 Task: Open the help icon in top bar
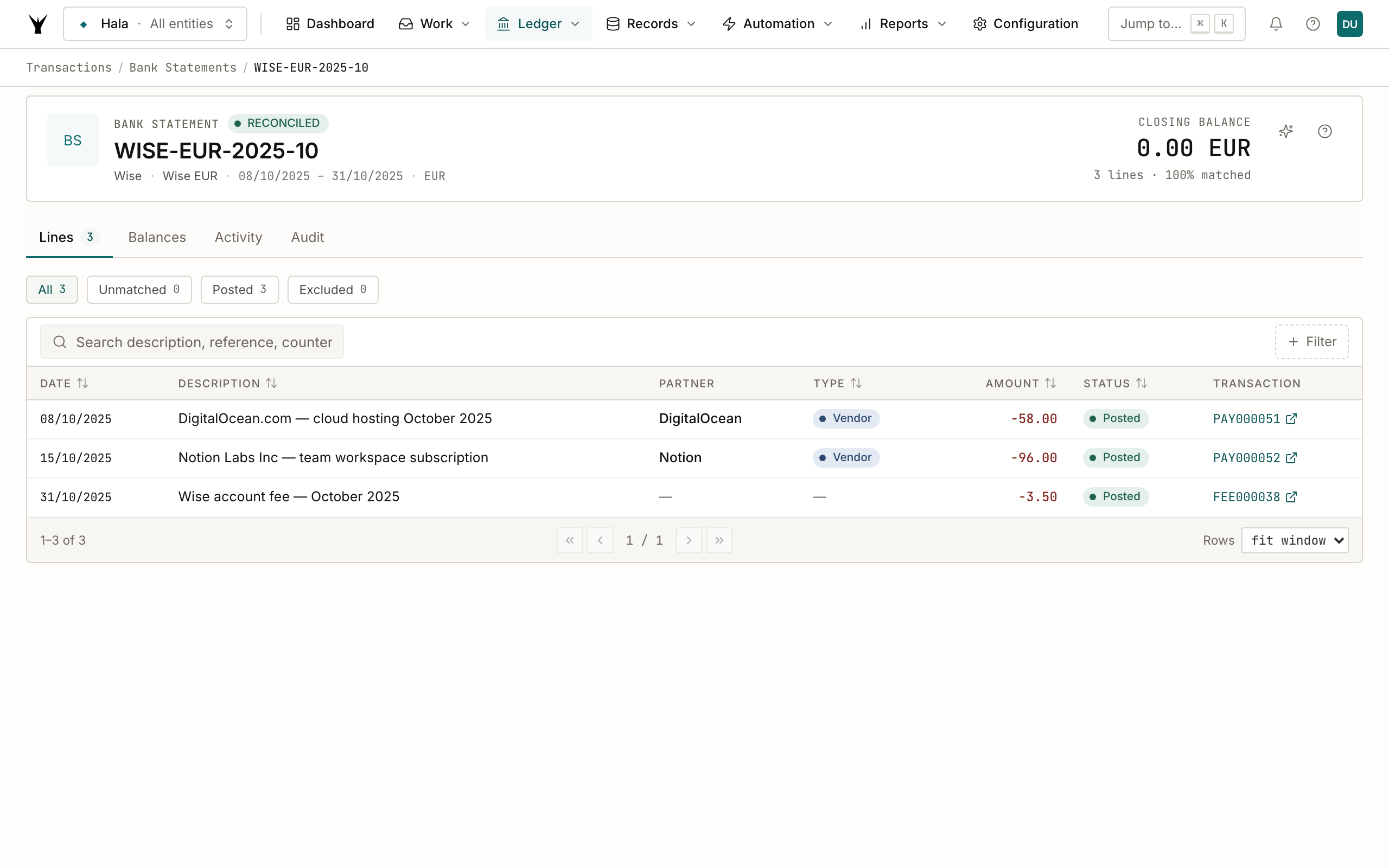1312,23
